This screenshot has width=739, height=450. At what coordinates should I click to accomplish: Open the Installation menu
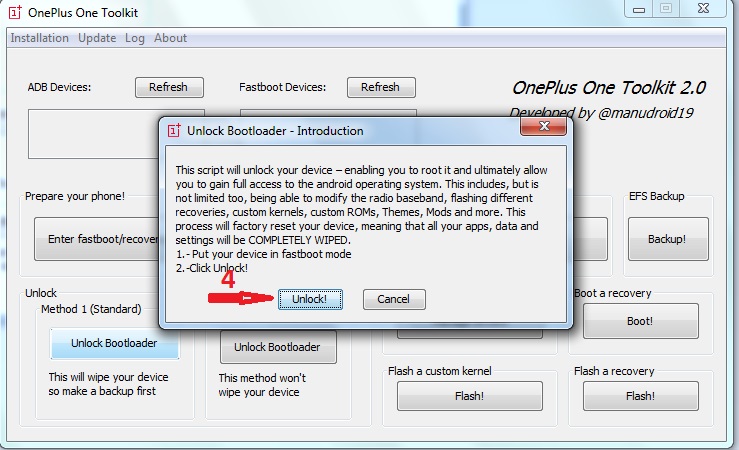[x=39, y=38]
